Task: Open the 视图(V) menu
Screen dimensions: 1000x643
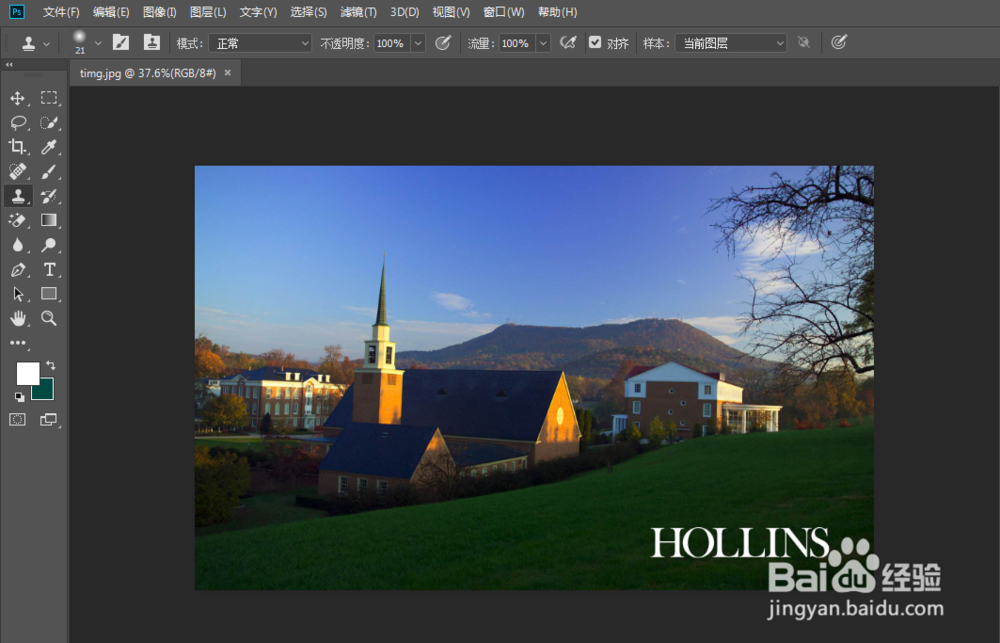Action: (451, 12)
